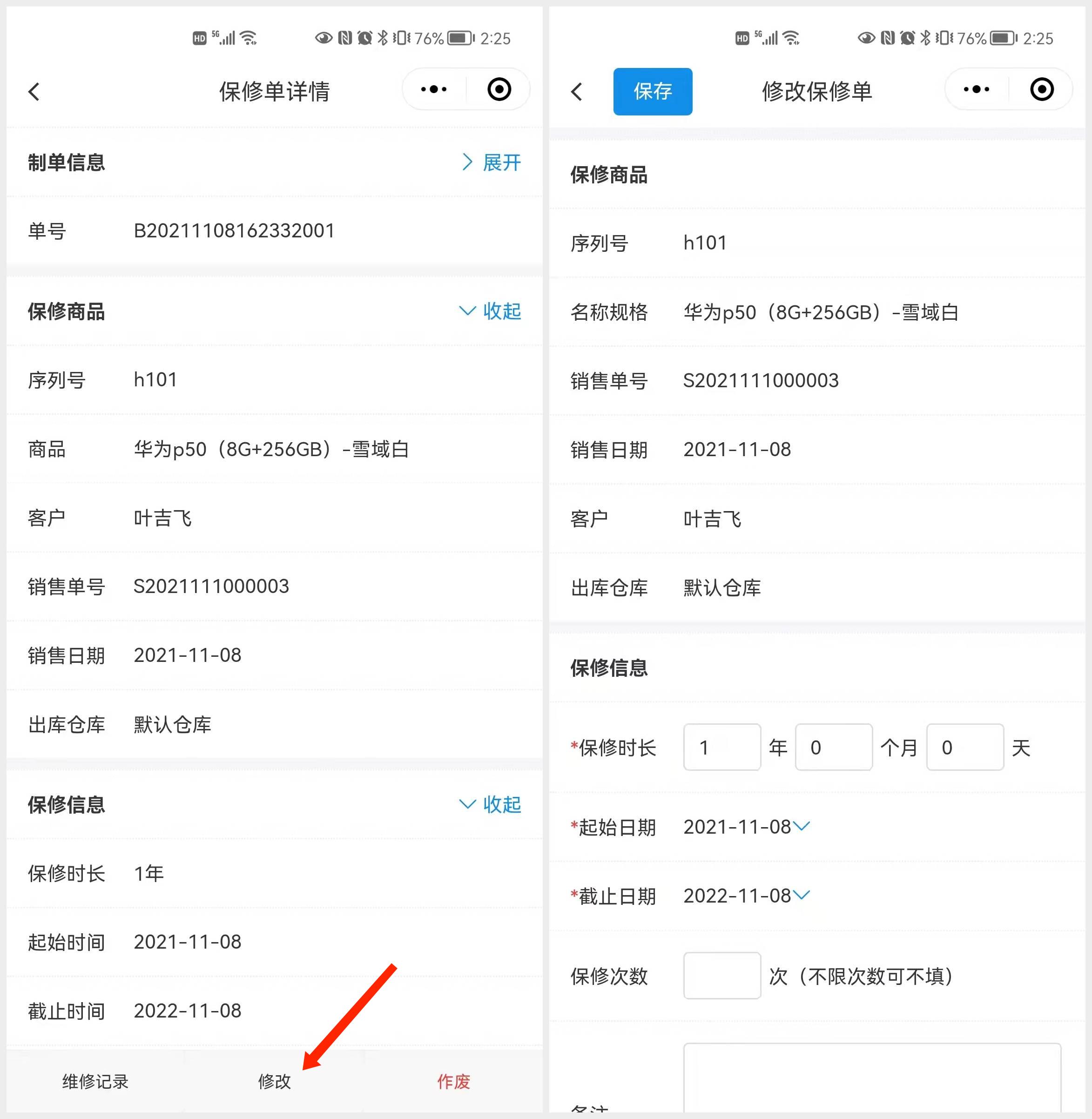Tap the close-circle icon on 保修单详情 screen

(x=499, y=89)
